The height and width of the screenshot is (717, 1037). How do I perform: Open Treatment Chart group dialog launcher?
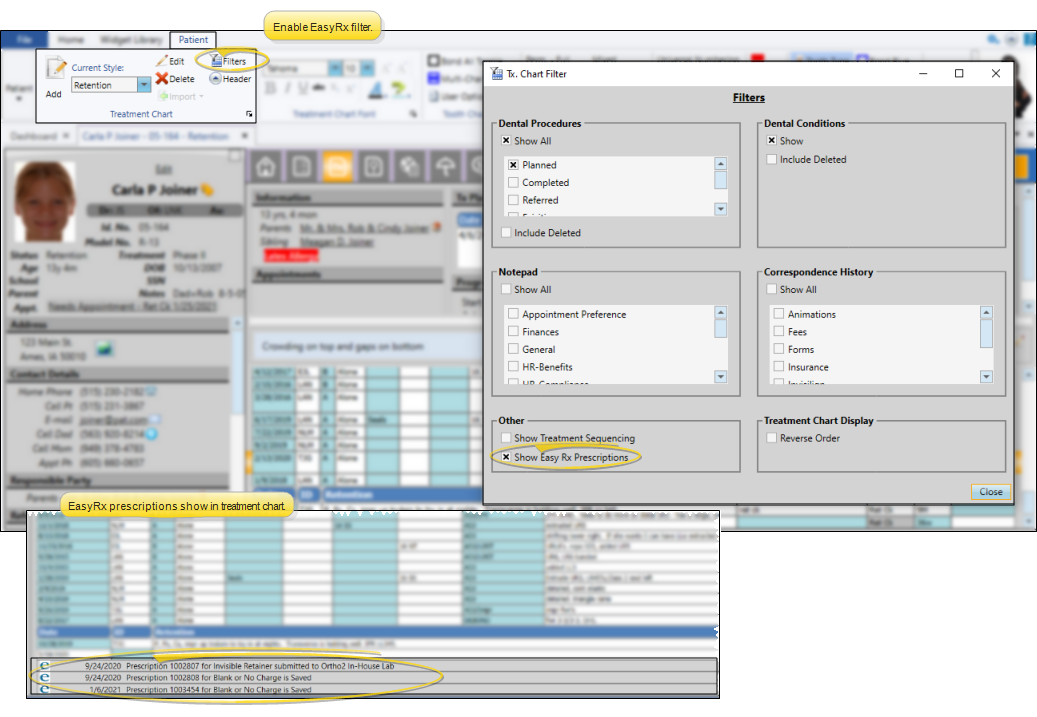point(248,115)
